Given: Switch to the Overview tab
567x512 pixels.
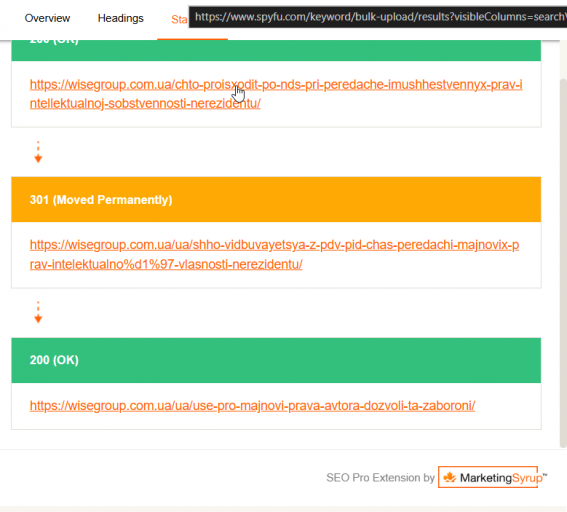Looking at the screenshot, I should (47, 18).
